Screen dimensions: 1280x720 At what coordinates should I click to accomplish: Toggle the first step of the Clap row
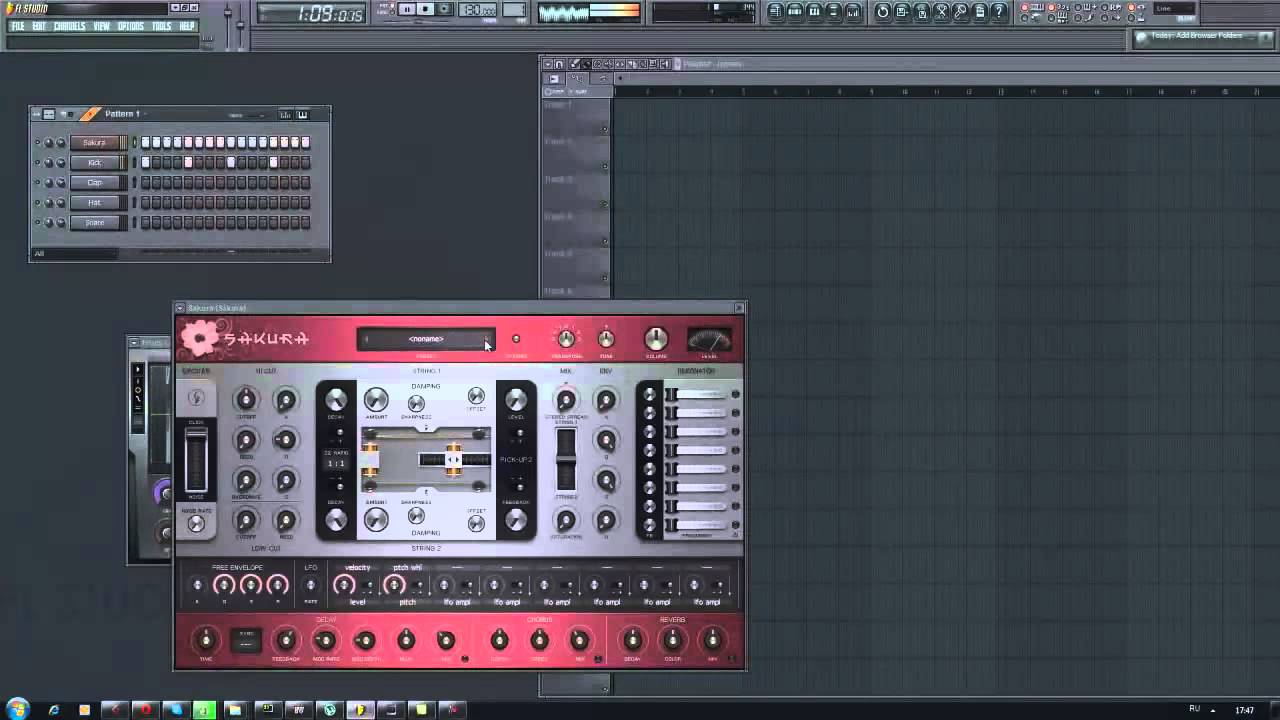coord(145,182)
